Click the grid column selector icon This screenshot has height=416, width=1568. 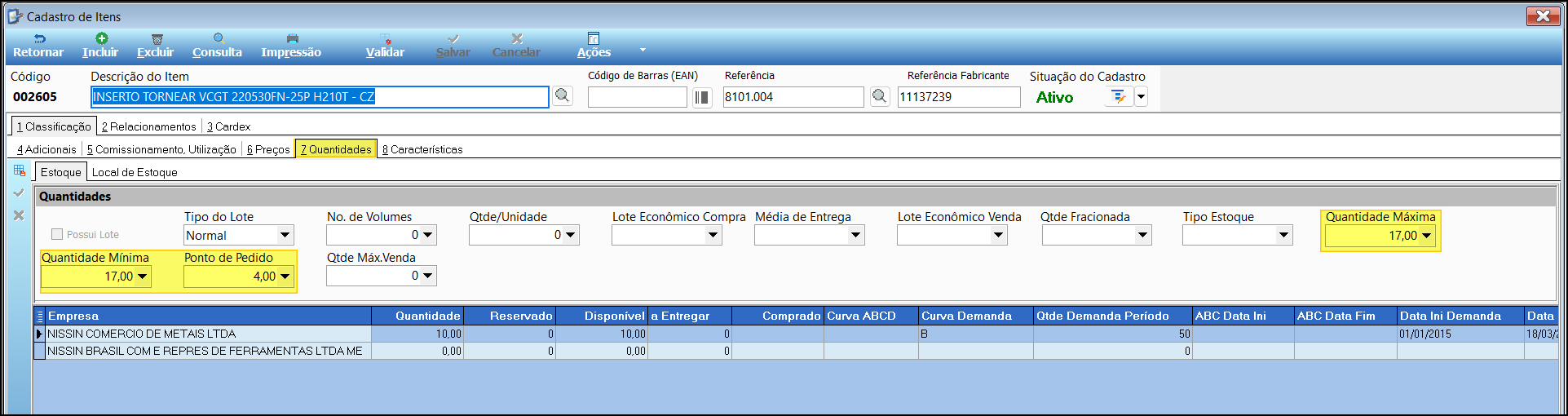click(x=40, y=316)
